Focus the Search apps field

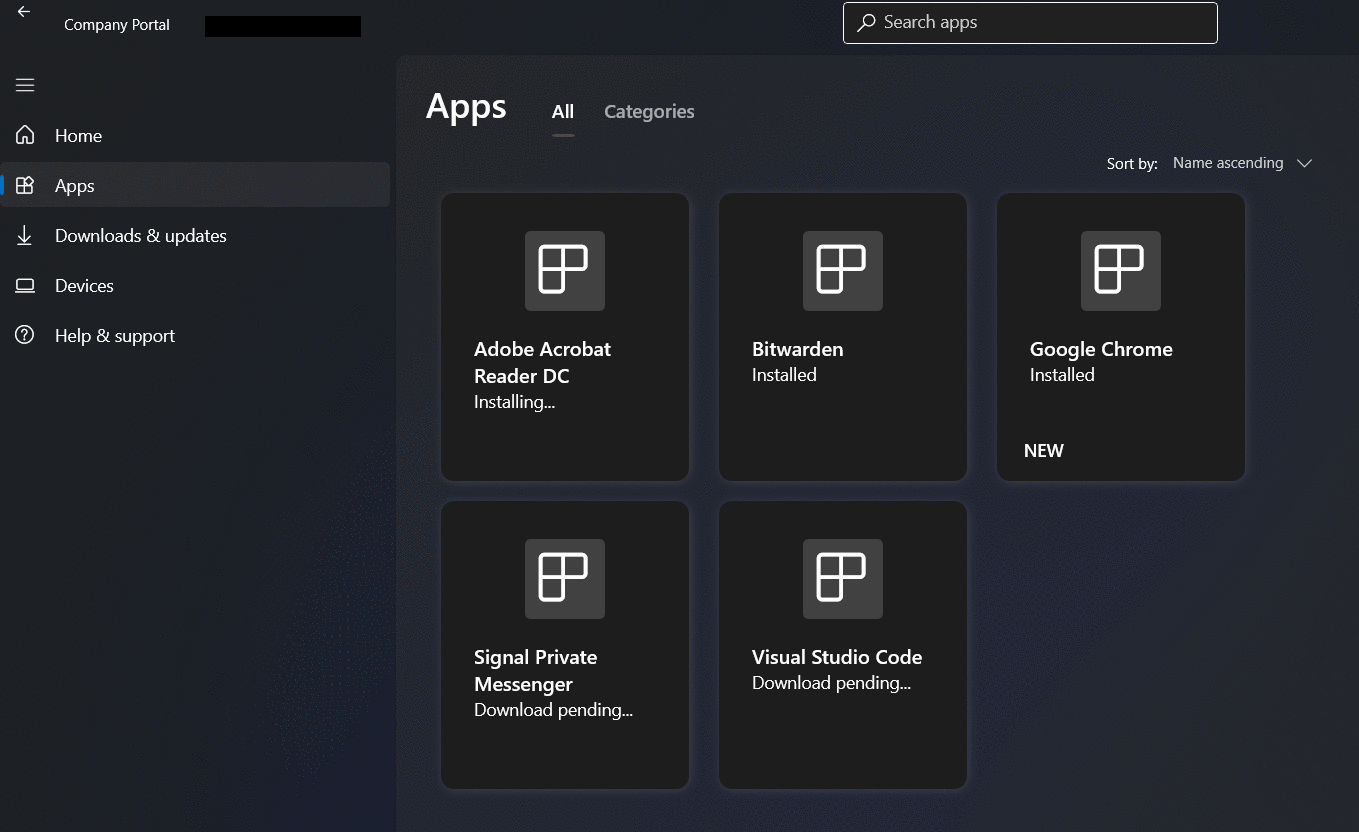coord(1030,23)
